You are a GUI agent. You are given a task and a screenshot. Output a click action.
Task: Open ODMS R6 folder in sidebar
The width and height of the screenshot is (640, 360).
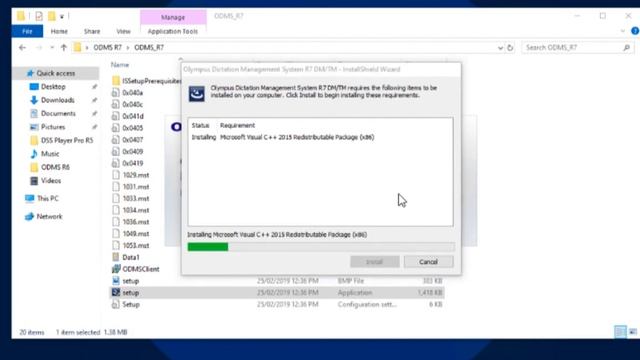click(x=55, y=167)
